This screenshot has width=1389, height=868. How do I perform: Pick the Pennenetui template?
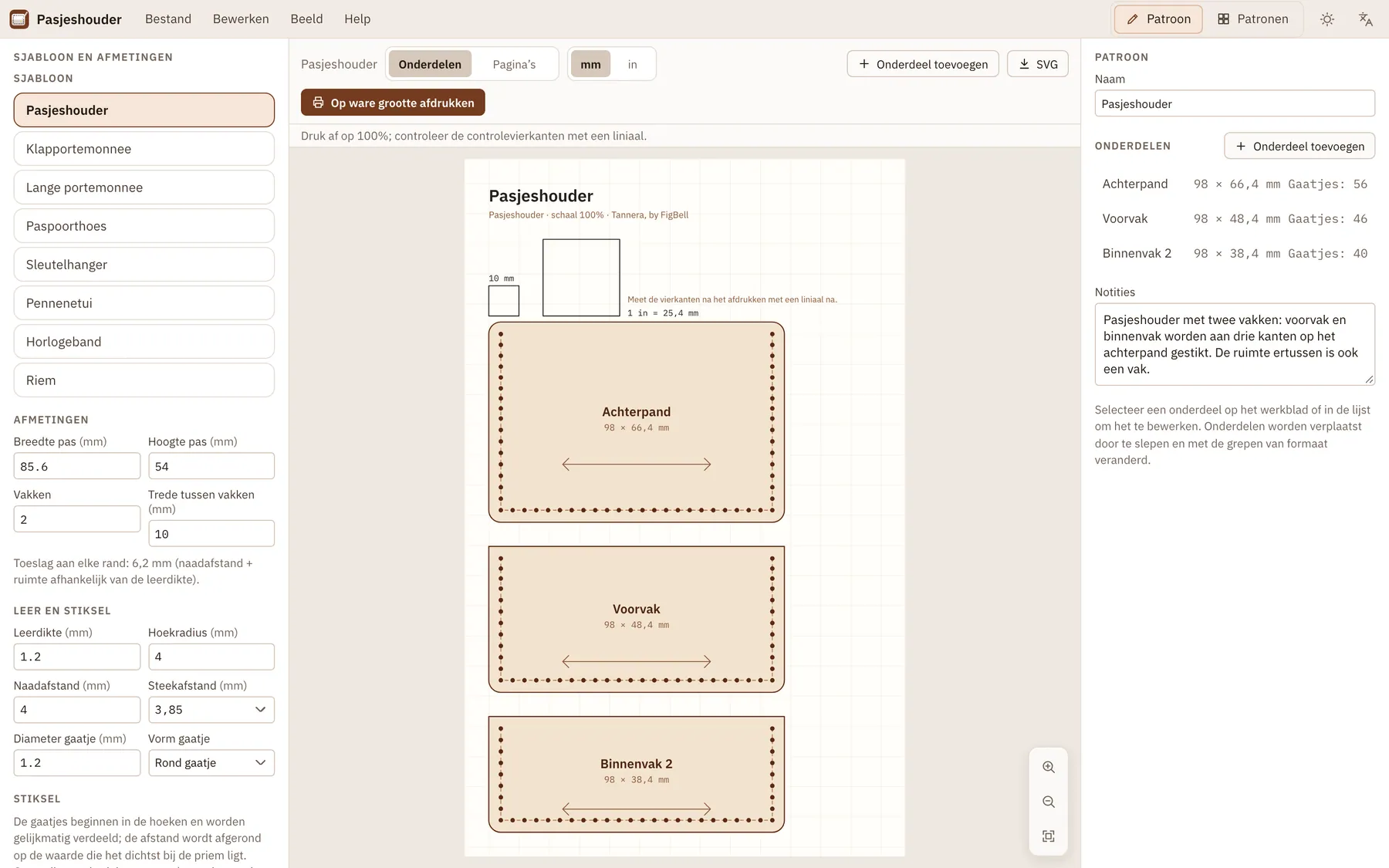[144, 303]
